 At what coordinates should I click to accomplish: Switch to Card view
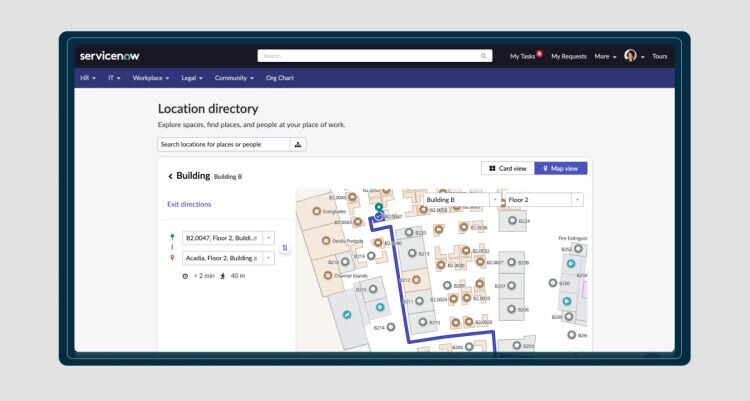tap(507, 169)
